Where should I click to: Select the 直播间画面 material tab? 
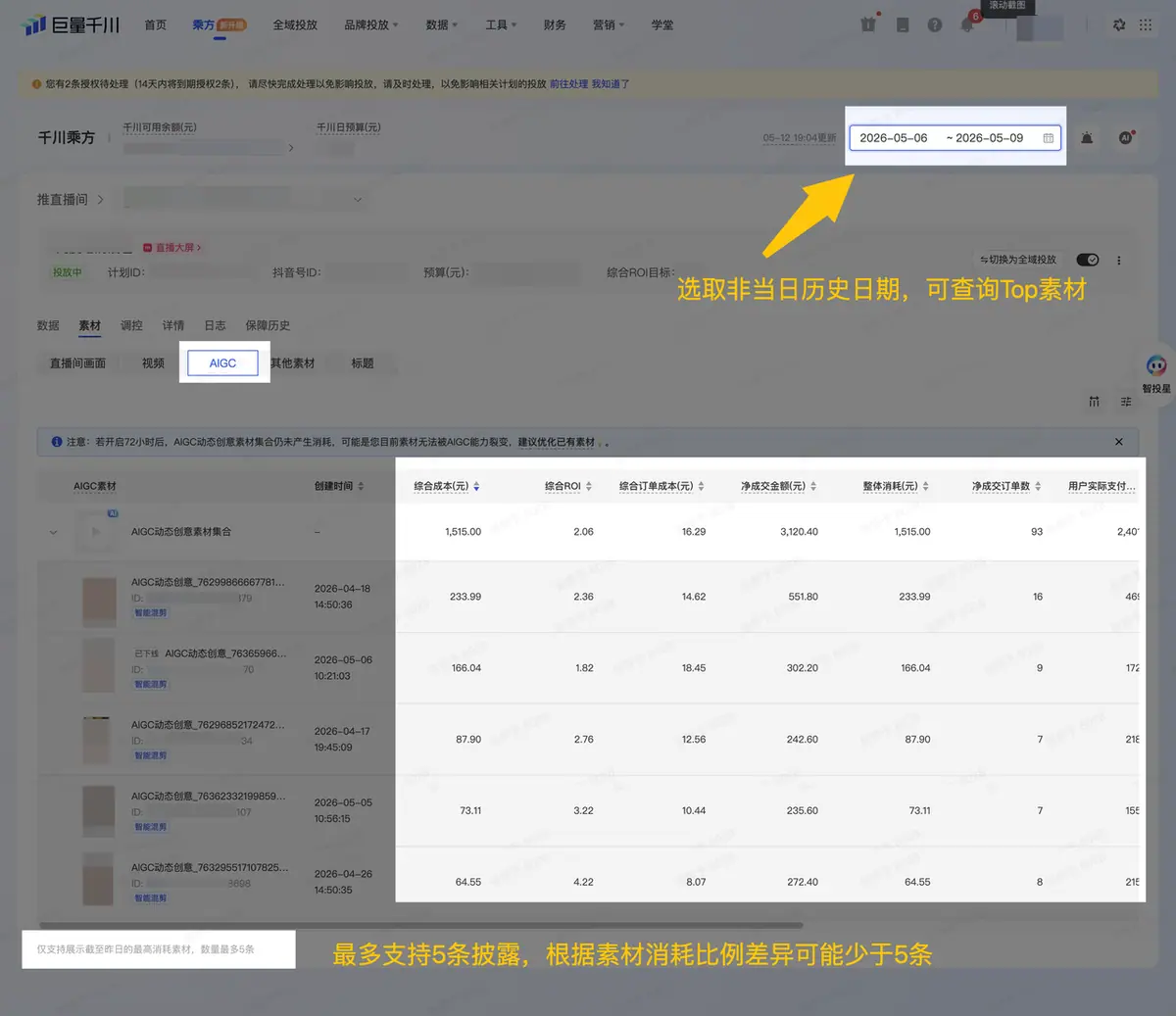pyautogui.click(x=77, y=363)
